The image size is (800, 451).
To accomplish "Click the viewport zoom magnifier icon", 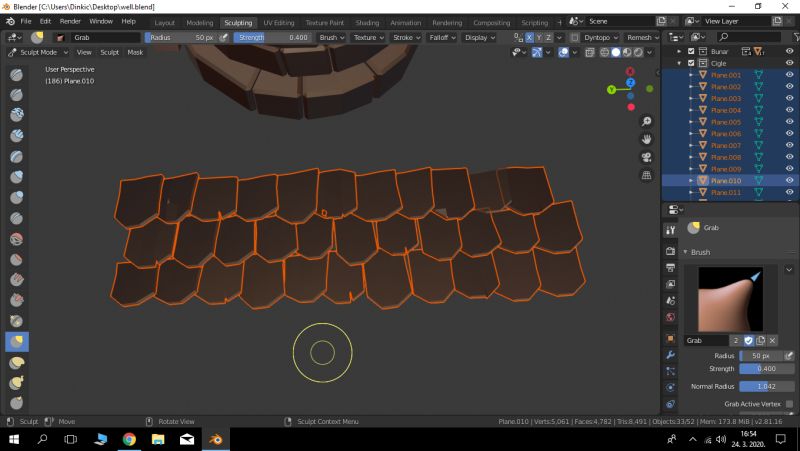I will pos(646,121).
